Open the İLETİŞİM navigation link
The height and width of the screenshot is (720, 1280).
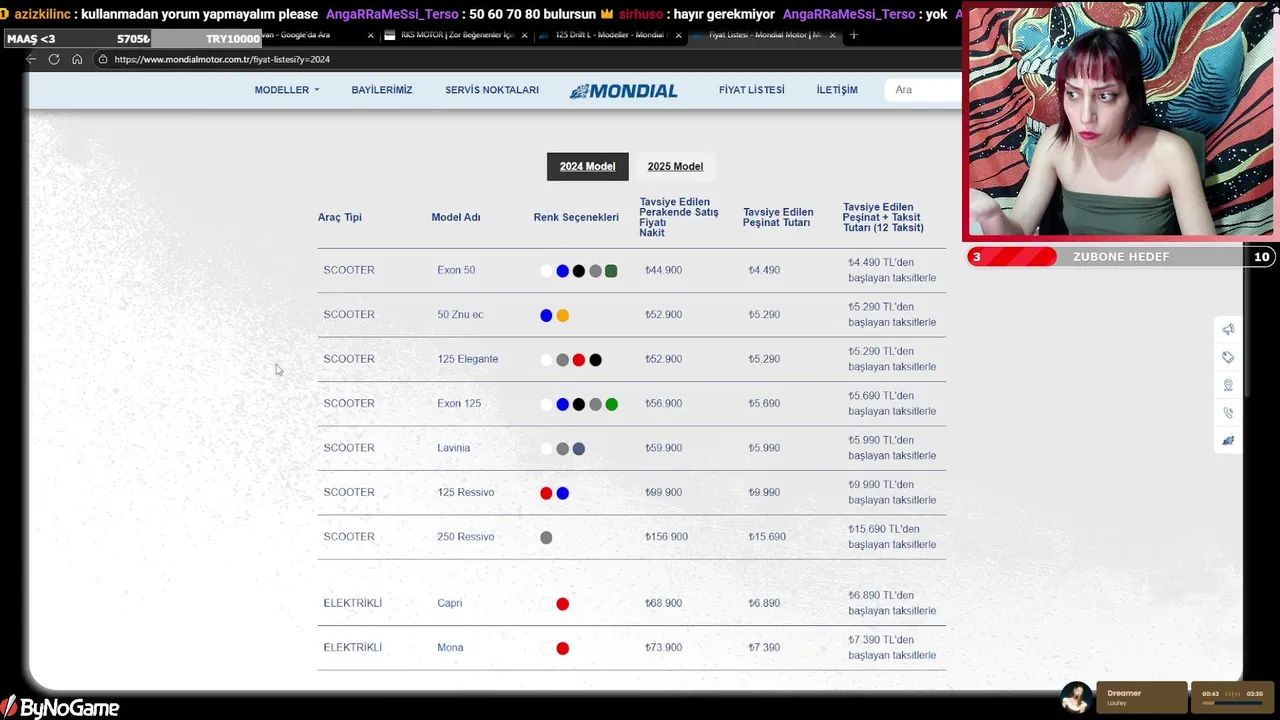click(x=837, y=90)
